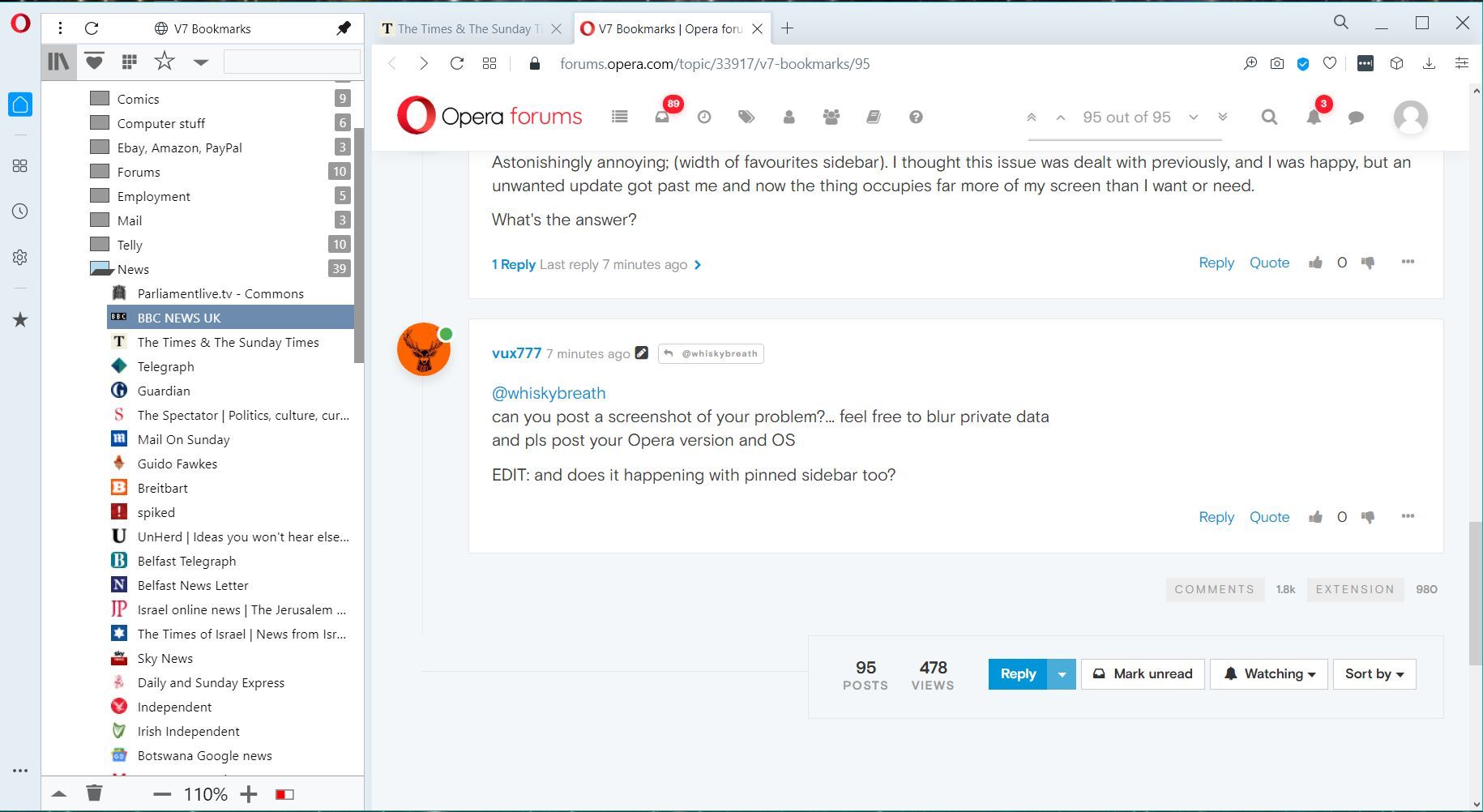1483x812 pixels.
Task: Mark the topic unread
Action: (x=1143, y=674)
